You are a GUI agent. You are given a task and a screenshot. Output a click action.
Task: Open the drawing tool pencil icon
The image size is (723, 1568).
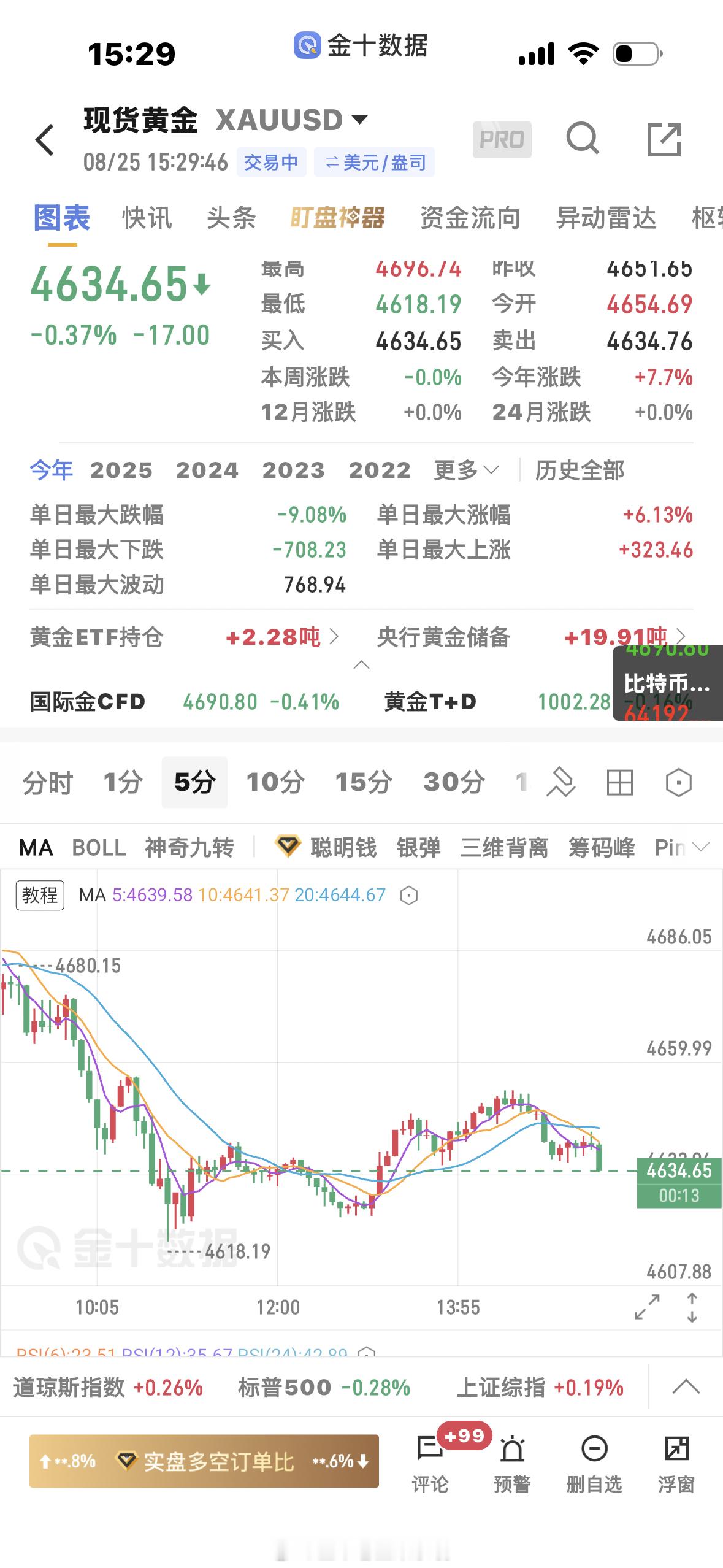tap(560, 783)
